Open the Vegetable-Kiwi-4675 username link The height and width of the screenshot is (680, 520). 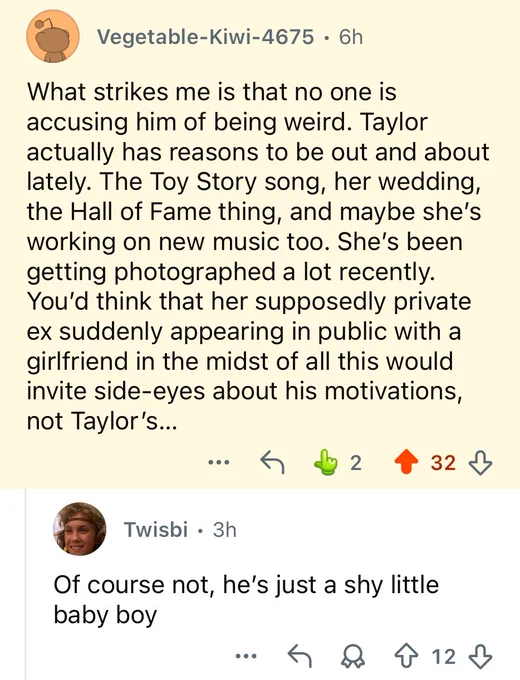pyautogui.click(x=205, y=37)
